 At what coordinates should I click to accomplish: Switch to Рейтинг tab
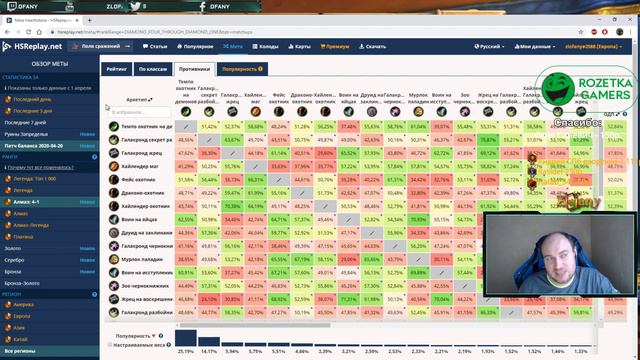(117, 69)
